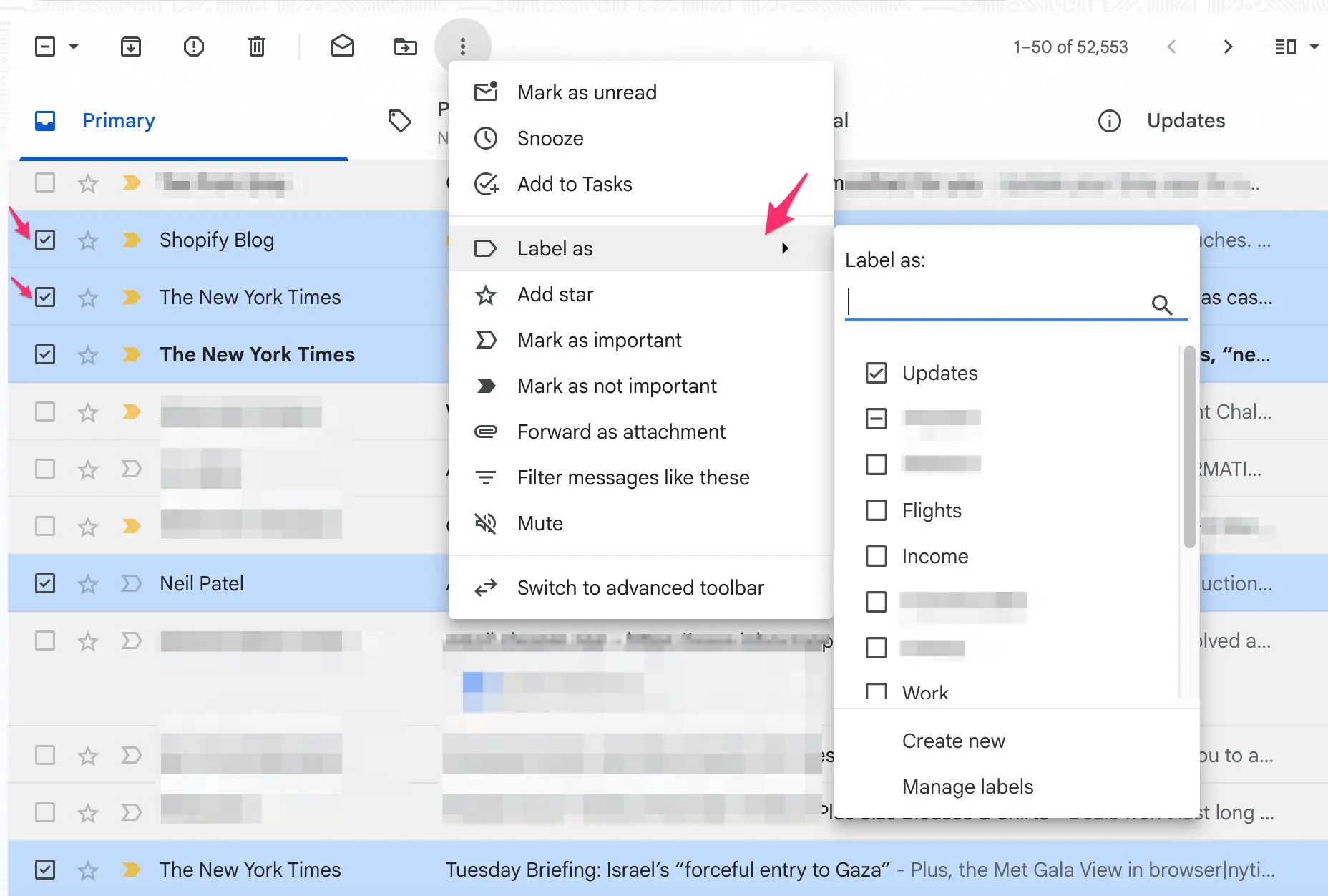The image size is (1328, 896).
Task: Open the split pane view dropdown
Action: (1315, 47)
